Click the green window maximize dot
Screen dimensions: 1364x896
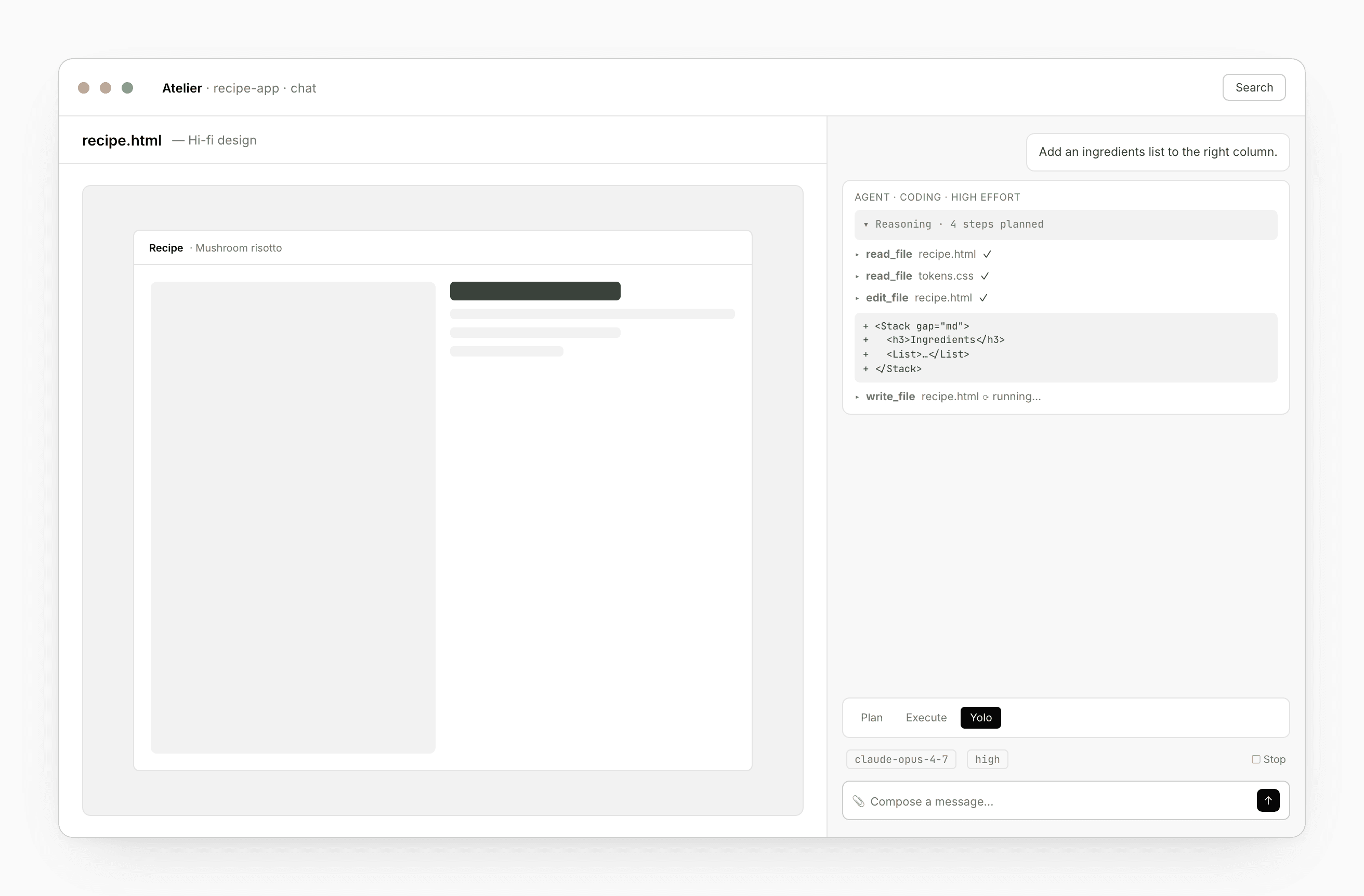coord(127,88)
